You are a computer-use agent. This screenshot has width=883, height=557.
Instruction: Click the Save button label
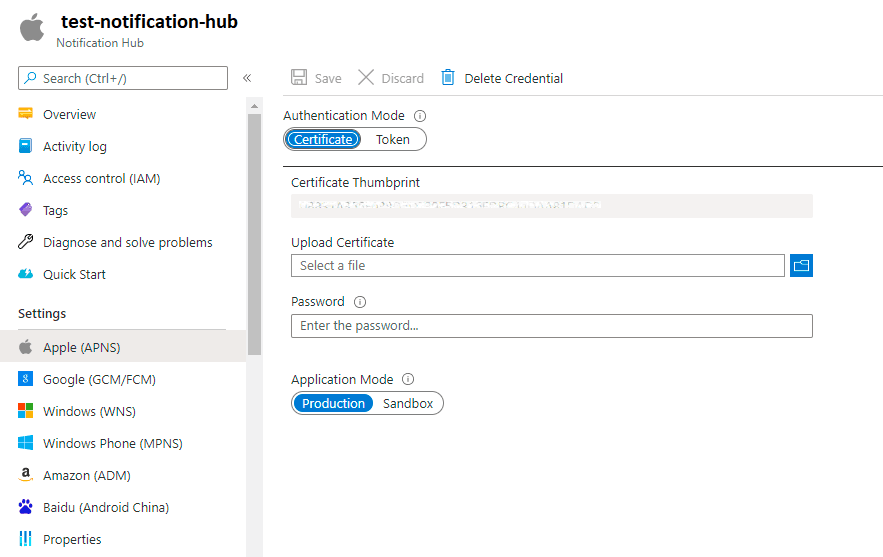[x=328, y=78]
